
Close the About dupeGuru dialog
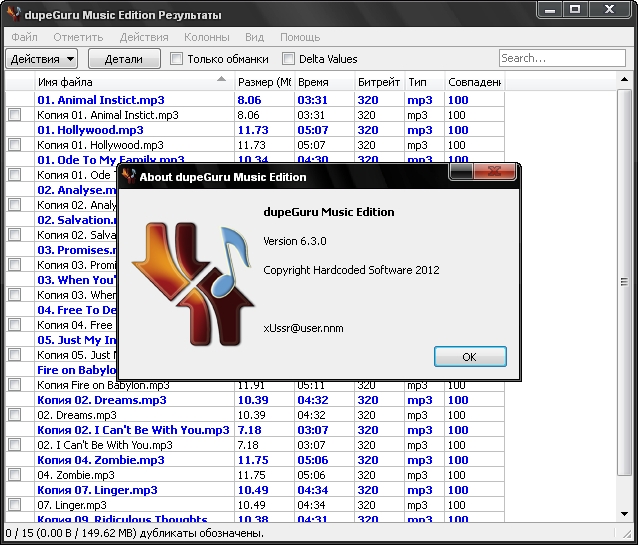[x=494, y=171]
